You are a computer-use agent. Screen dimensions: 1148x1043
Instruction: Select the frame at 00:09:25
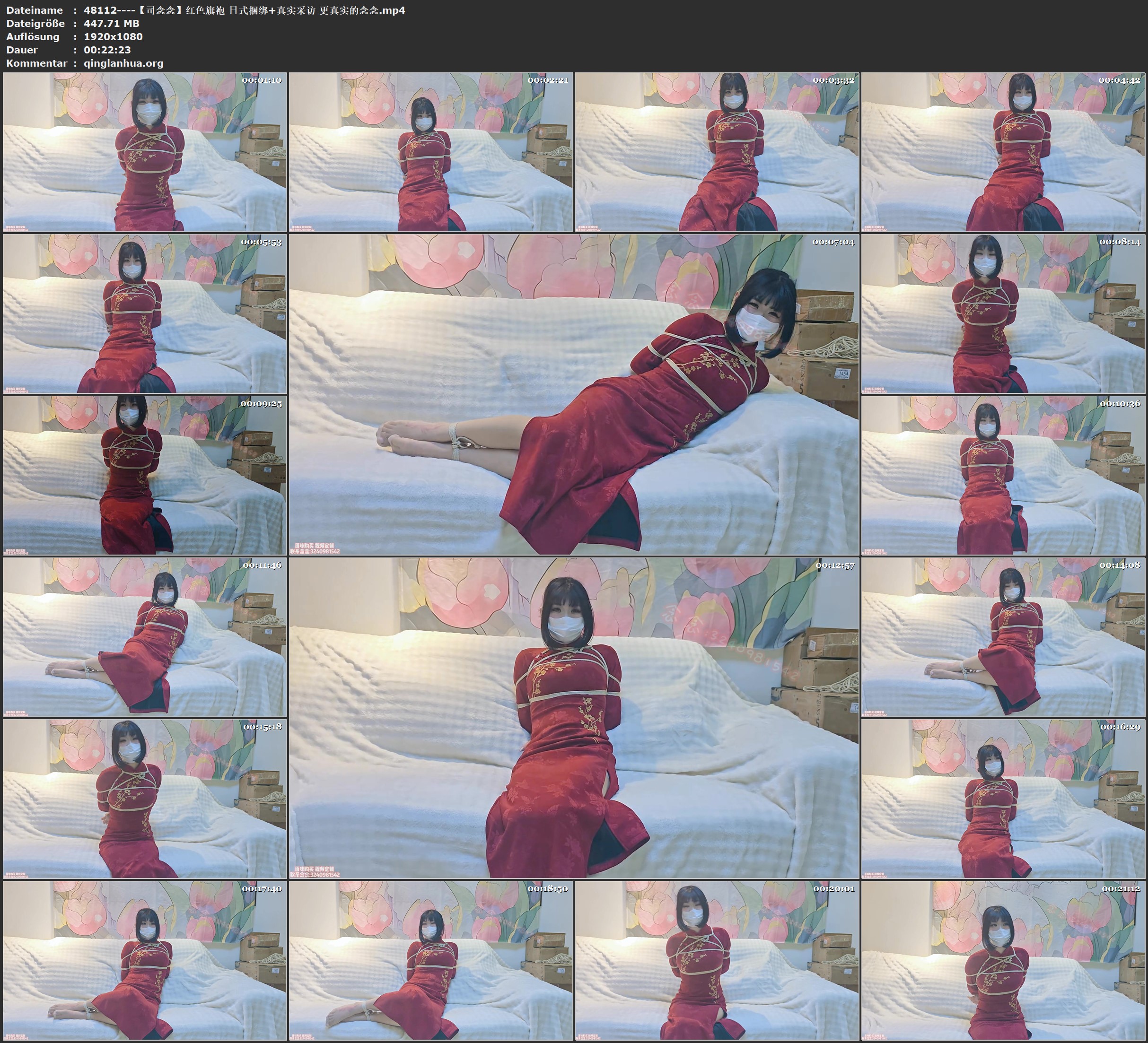pos(145,475)
